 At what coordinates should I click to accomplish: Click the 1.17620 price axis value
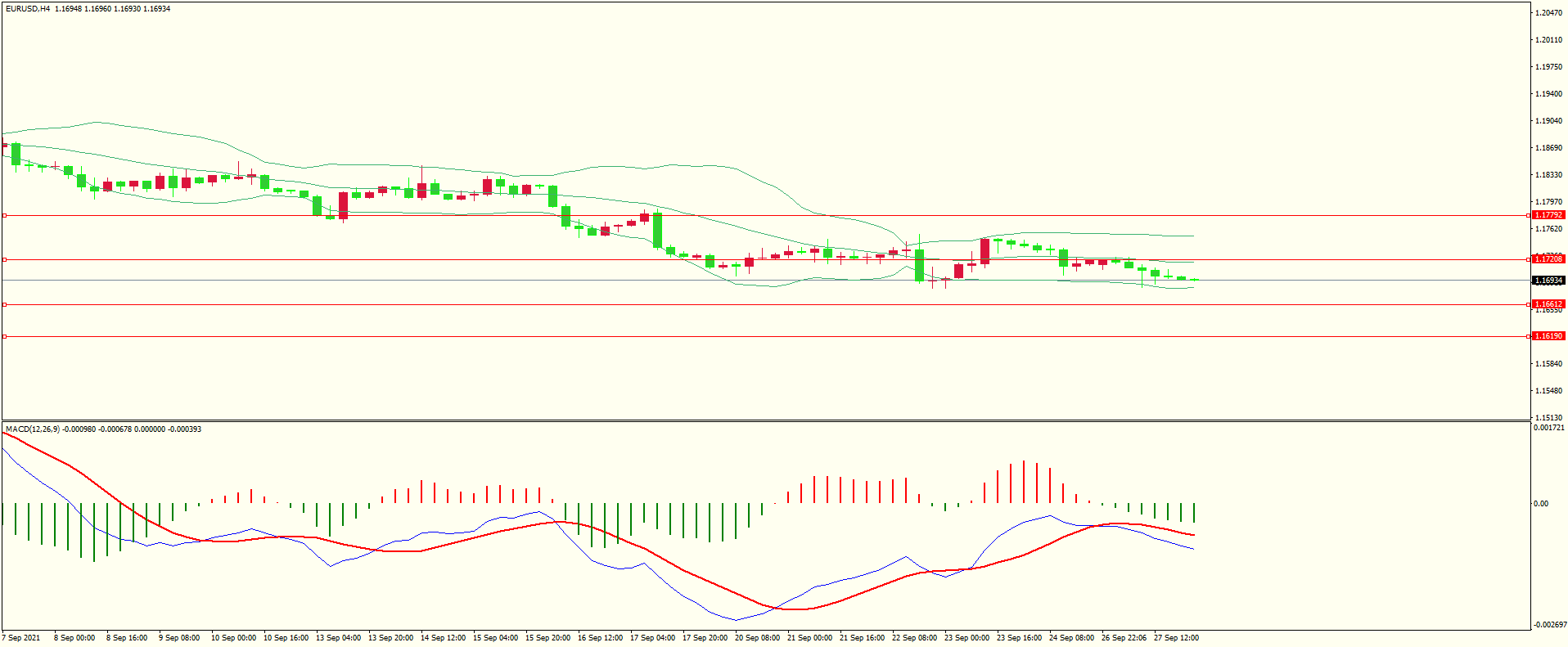coord(1548,229)
